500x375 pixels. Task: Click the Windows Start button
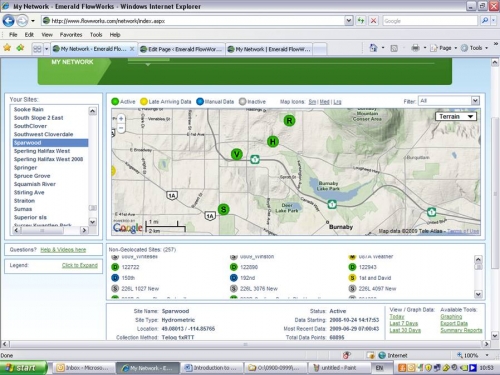coord(23,368)
